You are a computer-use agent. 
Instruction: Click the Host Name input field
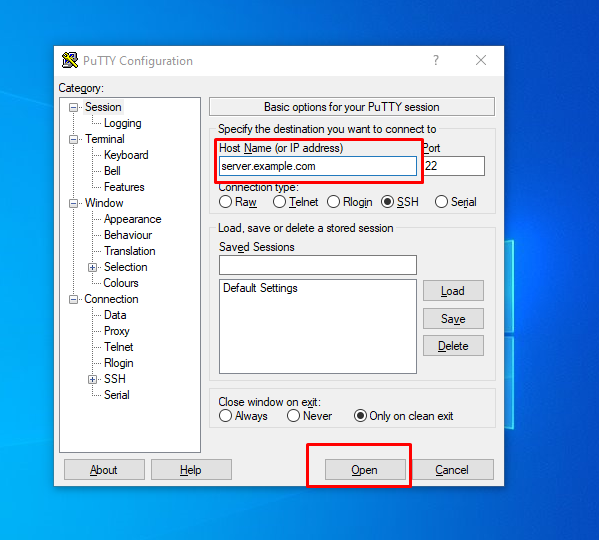tap(318, 166)
